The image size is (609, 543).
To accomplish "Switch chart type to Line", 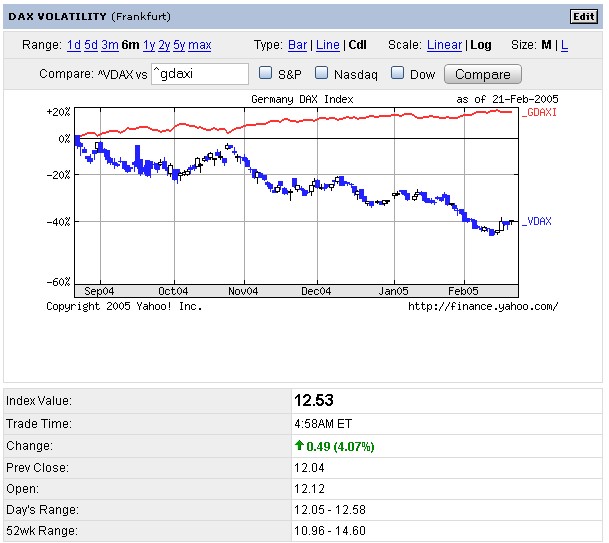I will point(328,45).
